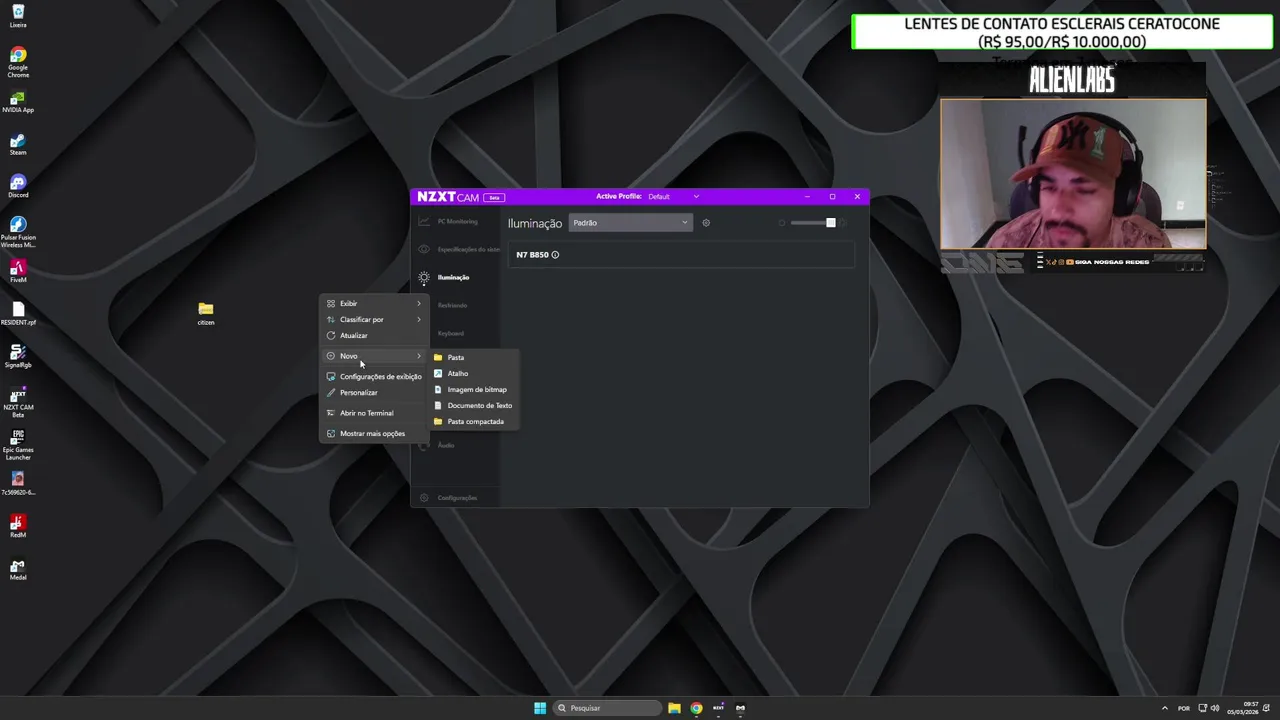Expand the Classificar por submenu
The height and width of the screenshot is (720, 1280).
(374, 319)
